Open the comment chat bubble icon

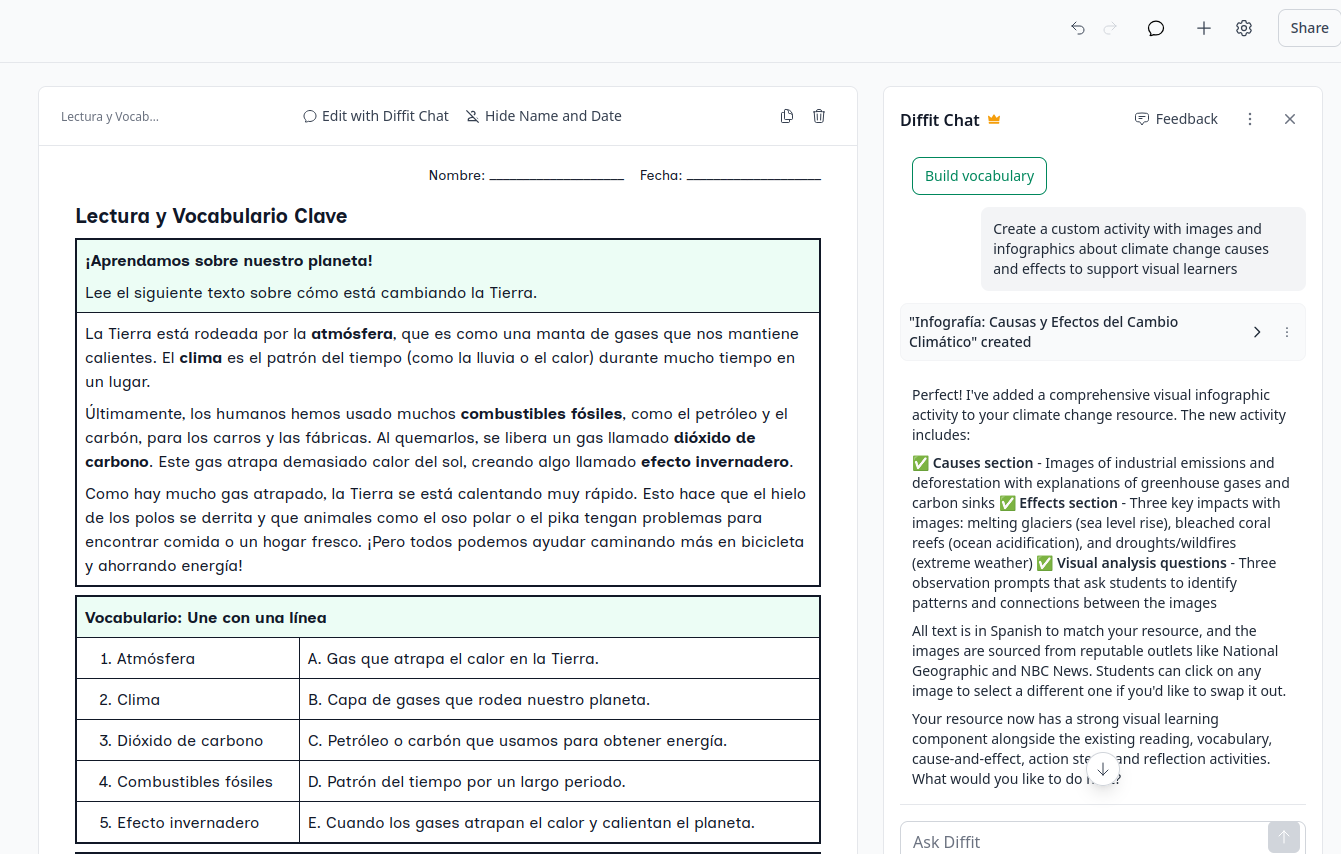[x=1156, y=28]
